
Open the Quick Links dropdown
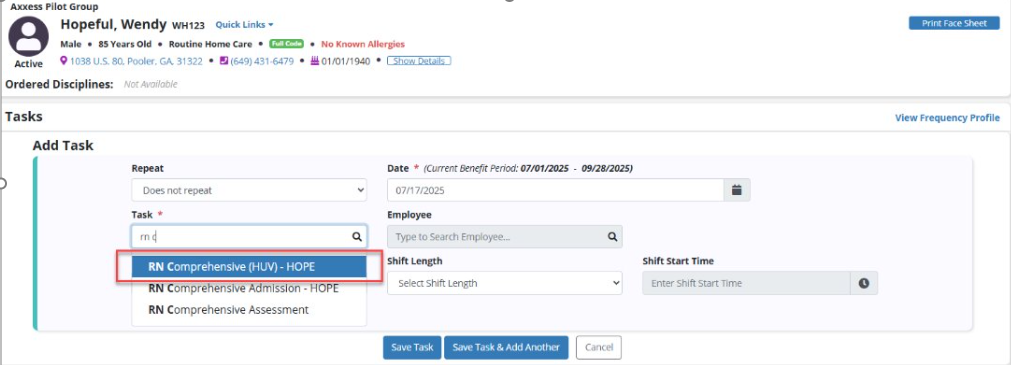tap(244, 25)
